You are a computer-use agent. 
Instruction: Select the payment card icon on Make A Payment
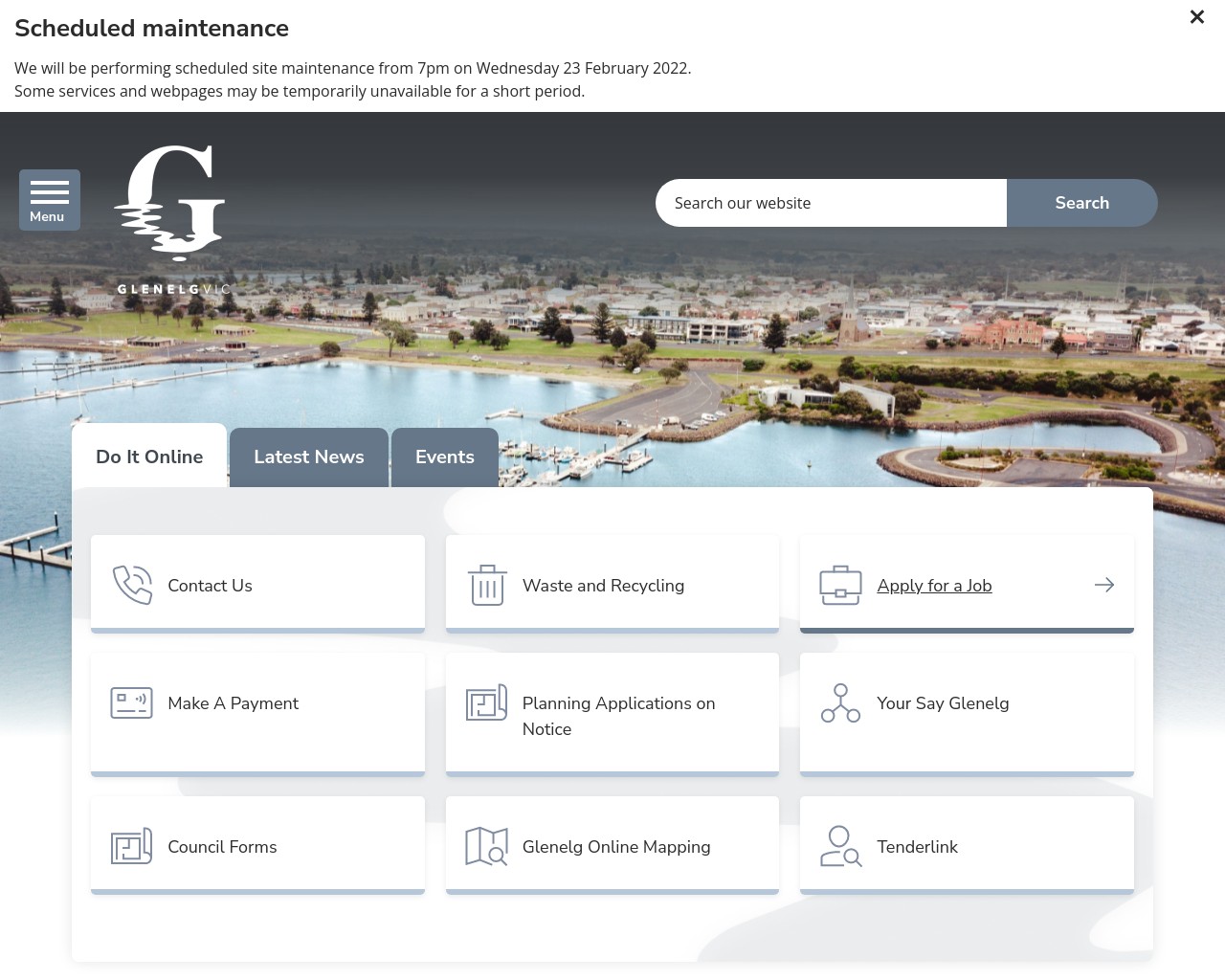[x=132, y=702]
